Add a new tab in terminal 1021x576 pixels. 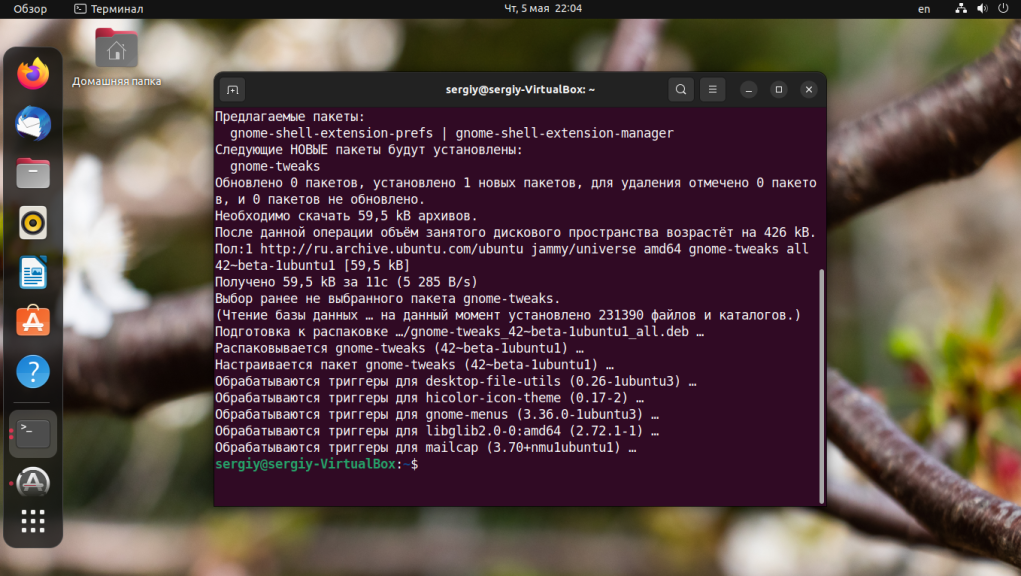232,90
